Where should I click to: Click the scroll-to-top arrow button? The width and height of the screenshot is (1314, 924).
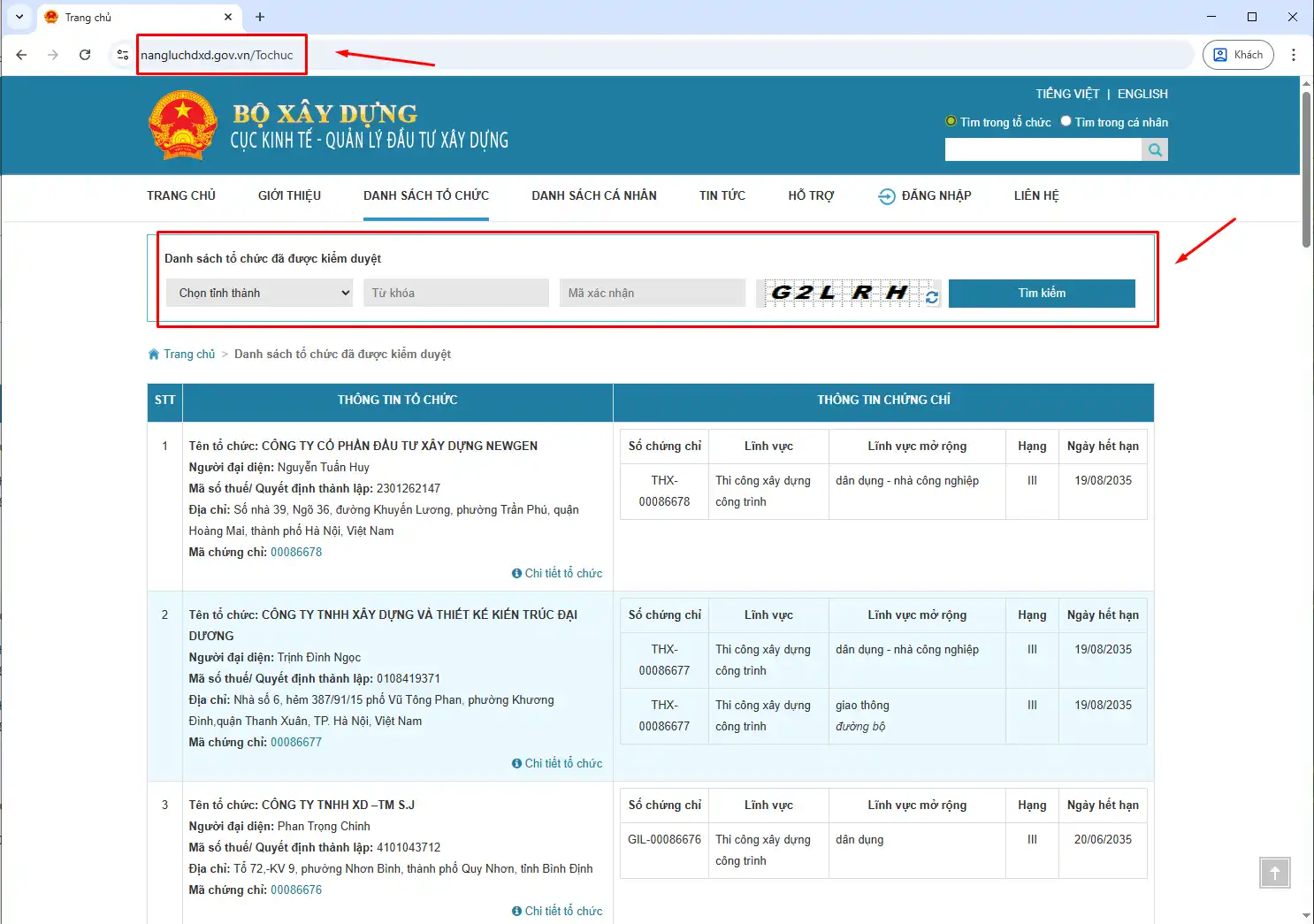1274,873
